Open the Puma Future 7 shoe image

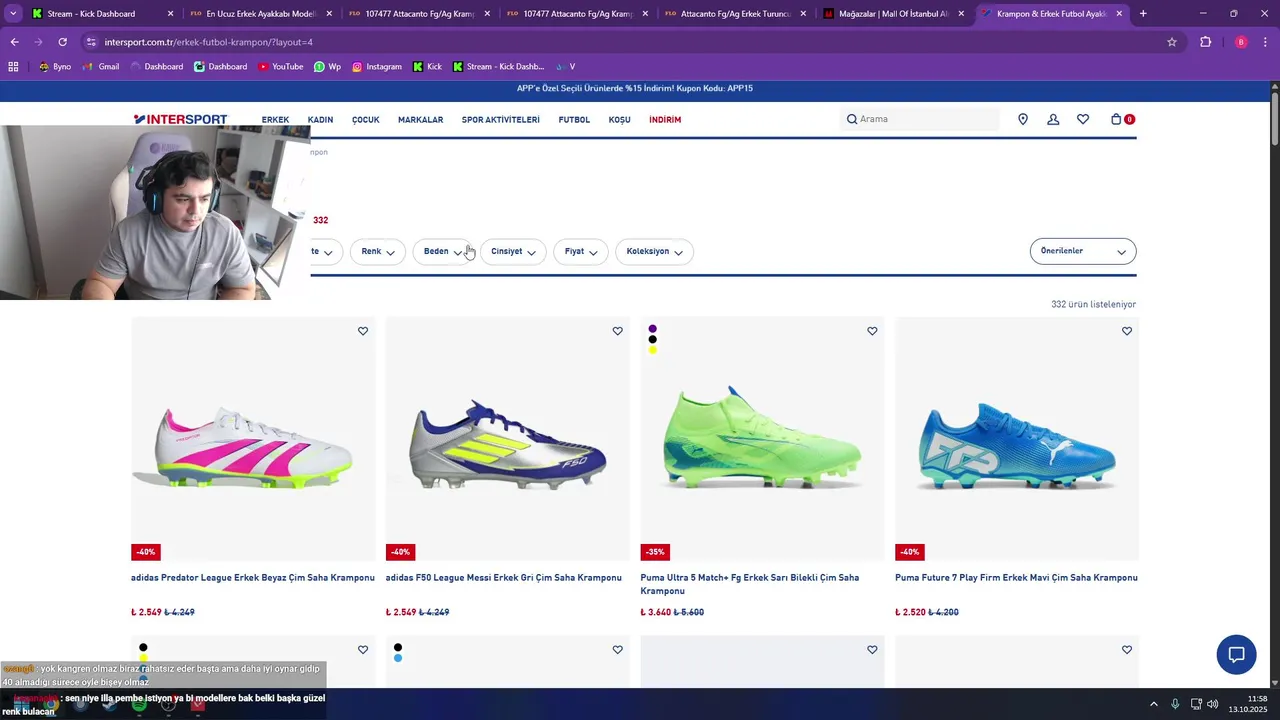pyautogui.click(x=1017, y=439)
